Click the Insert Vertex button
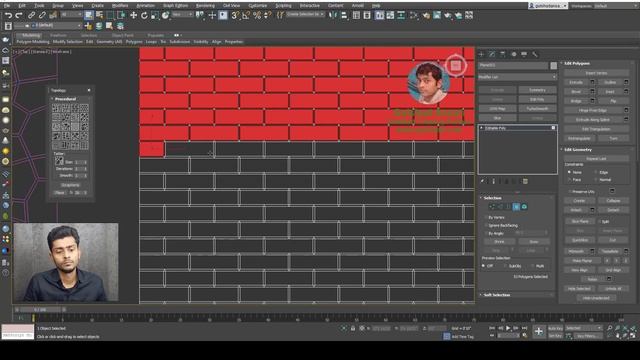This screenshot has width=640, height=360. [x=596, y=73]
